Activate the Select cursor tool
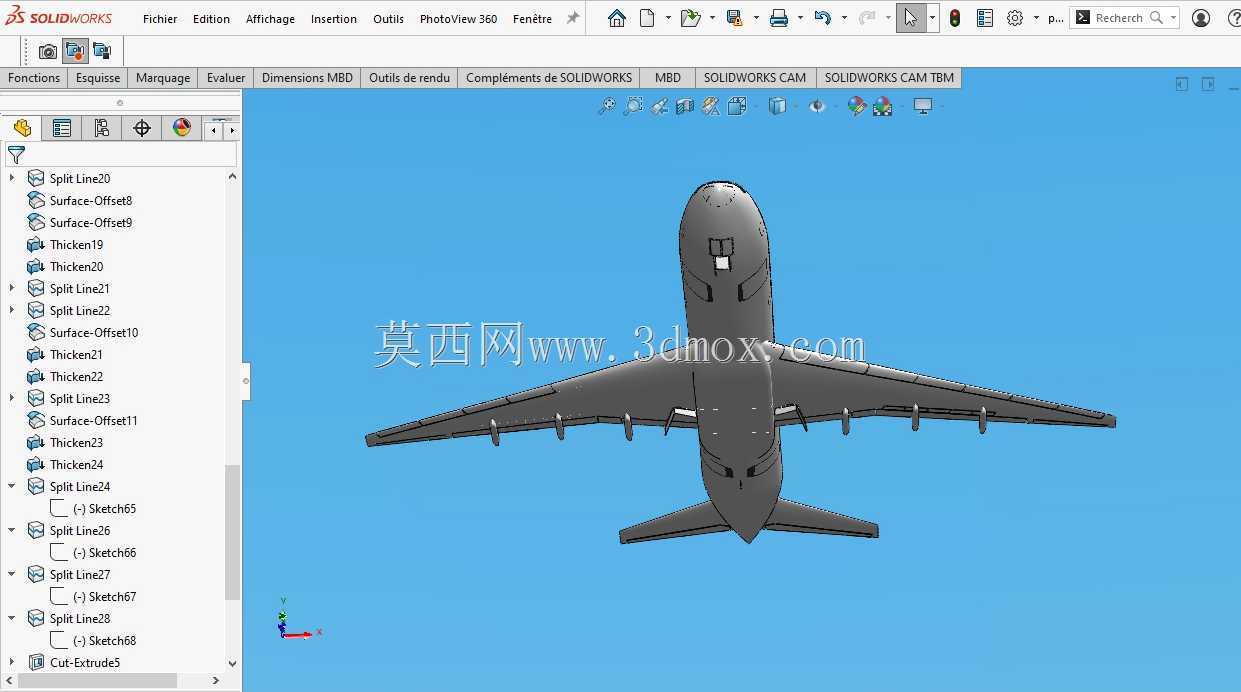 pos(911,18)
